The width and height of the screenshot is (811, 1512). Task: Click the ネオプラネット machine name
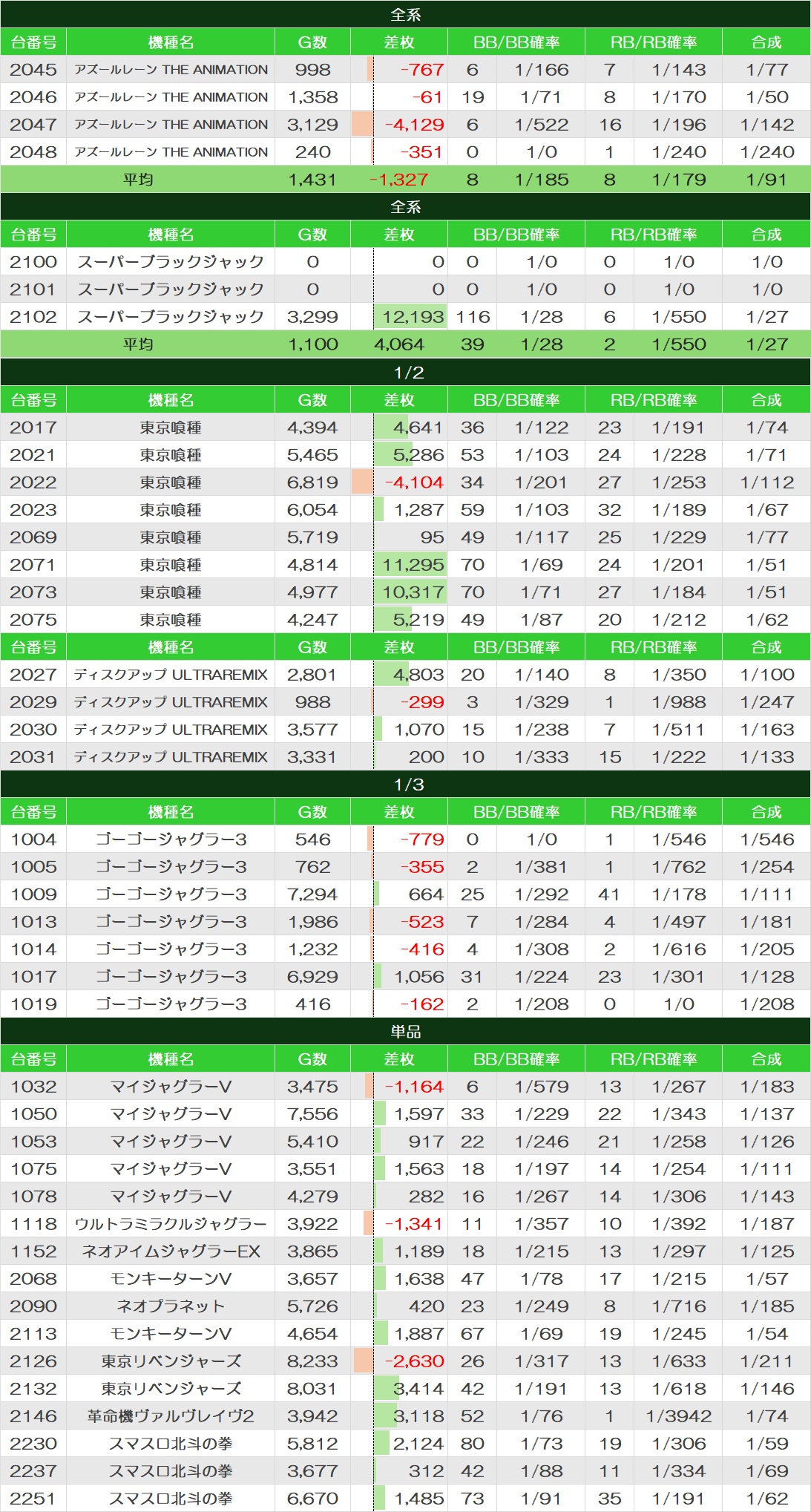171,1306
